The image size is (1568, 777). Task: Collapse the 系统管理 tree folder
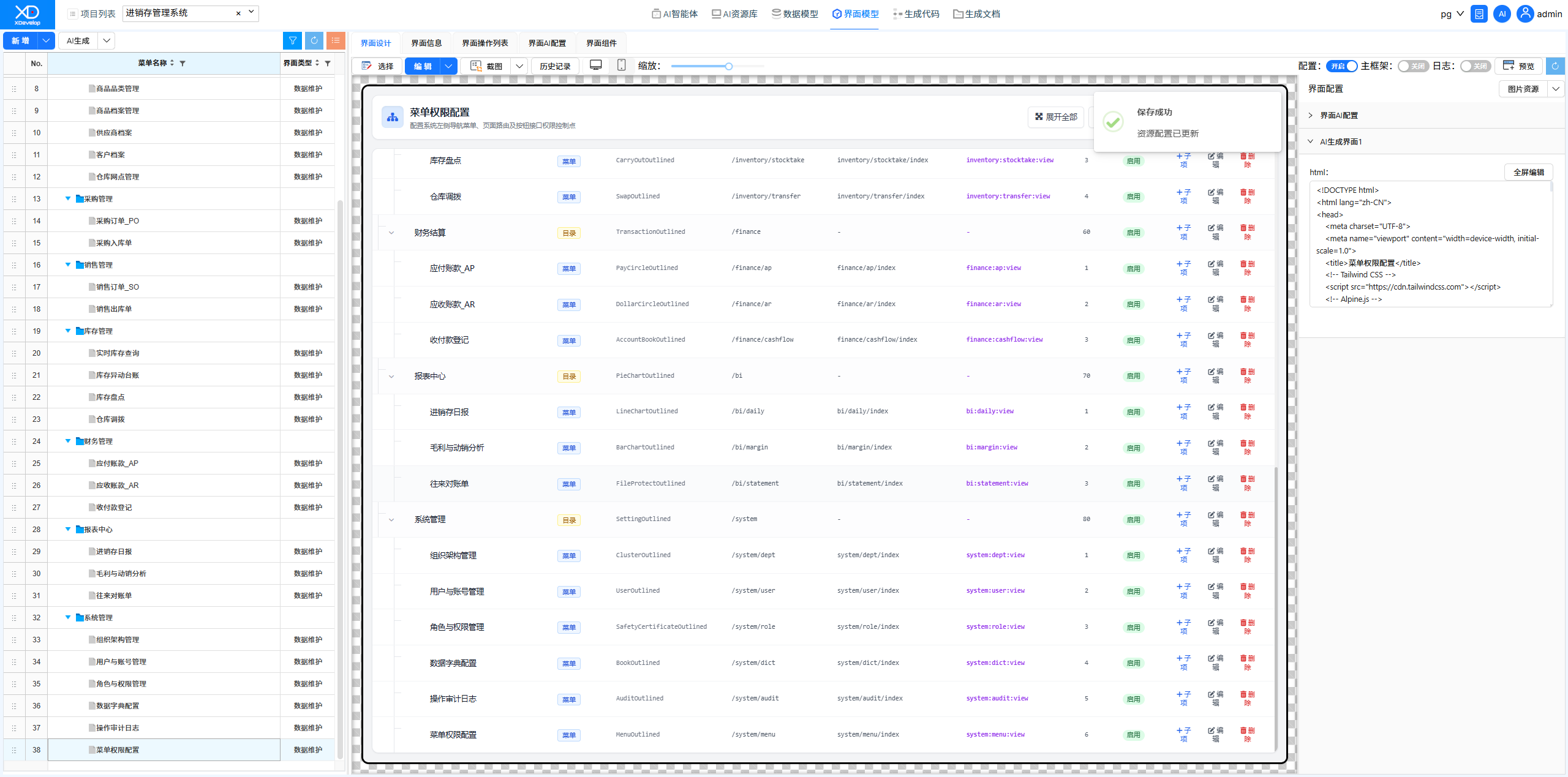pyautogui.click(x=68, y=617)
